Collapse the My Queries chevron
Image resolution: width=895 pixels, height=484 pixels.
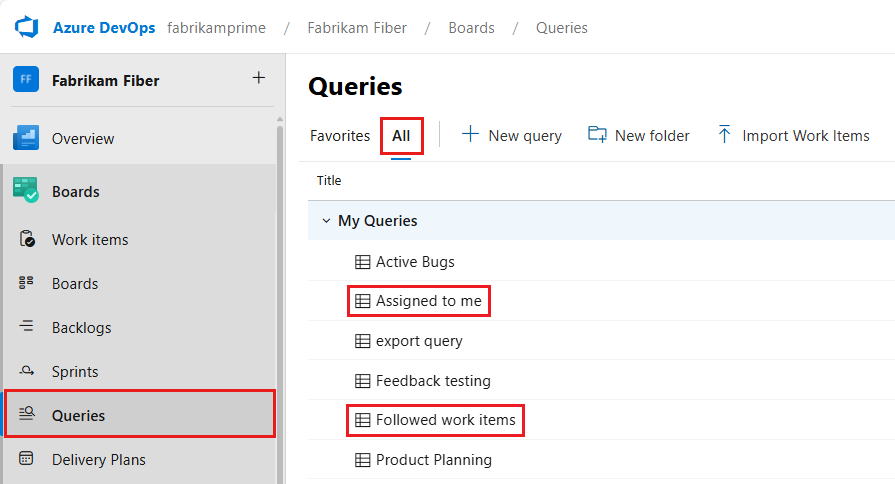click(326, 220)
